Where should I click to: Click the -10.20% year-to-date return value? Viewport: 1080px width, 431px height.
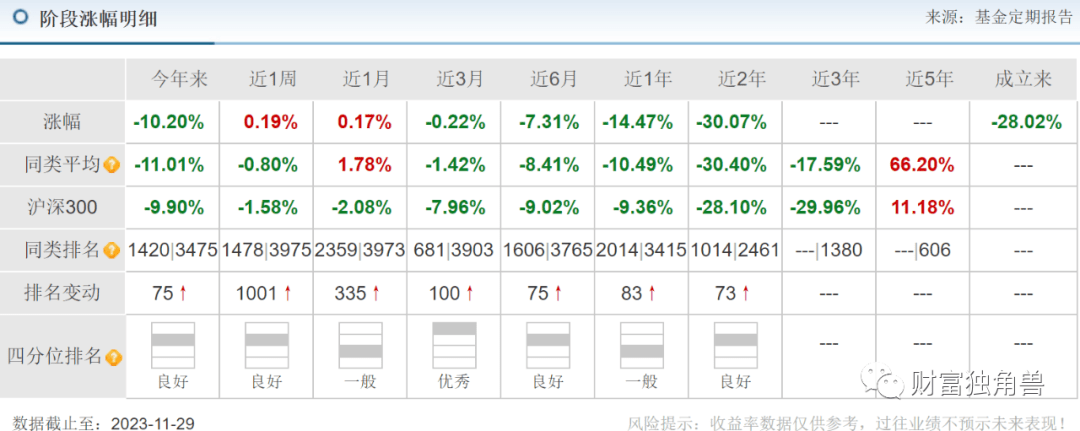169,123
